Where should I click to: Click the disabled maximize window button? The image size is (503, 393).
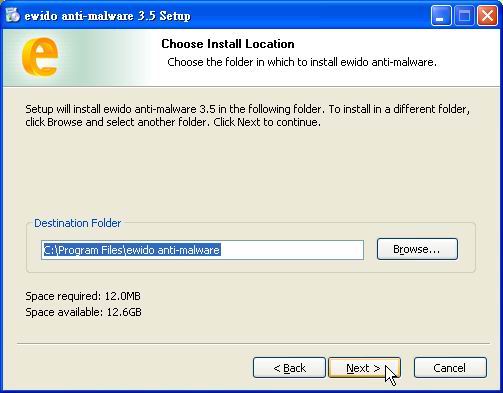click(464, 16)
